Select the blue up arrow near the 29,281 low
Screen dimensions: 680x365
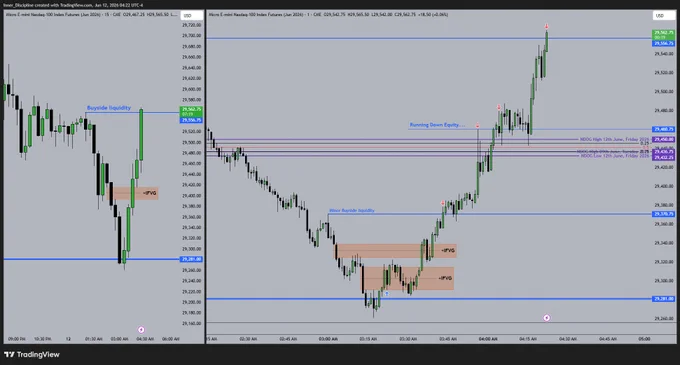pyautogui.click(x=387, y=293)
